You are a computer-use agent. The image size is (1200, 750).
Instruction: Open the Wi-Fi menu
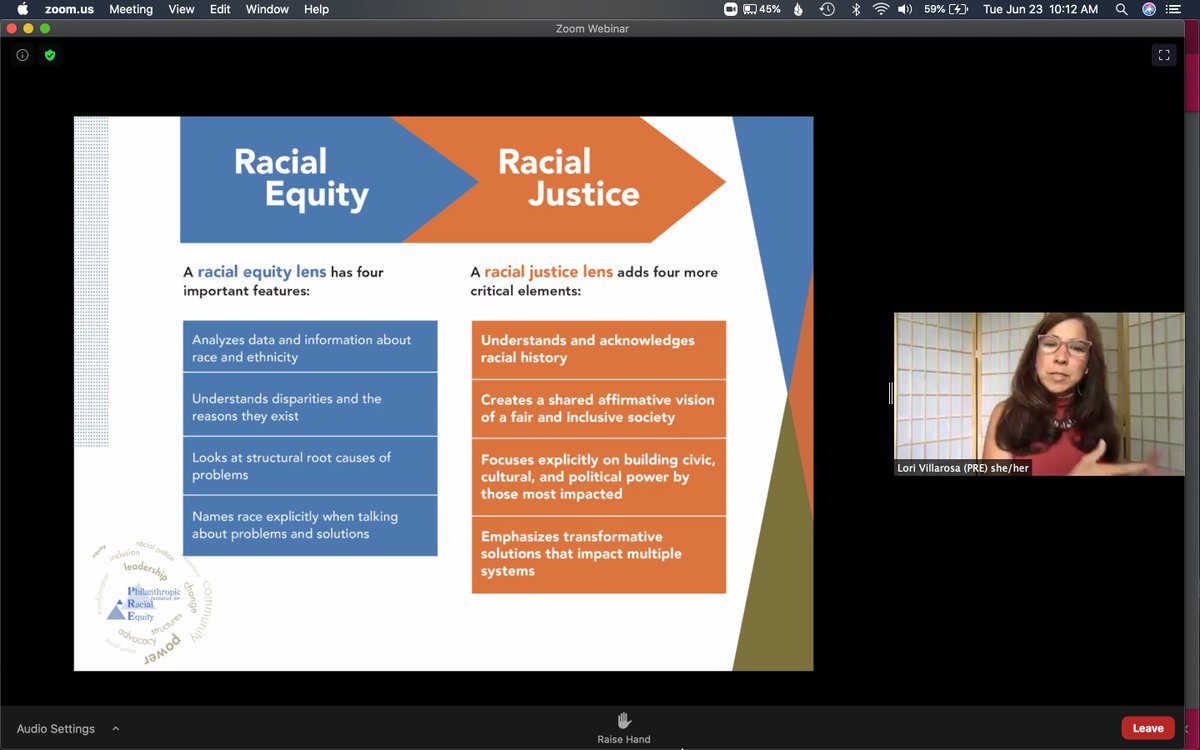tap(880, 9)
